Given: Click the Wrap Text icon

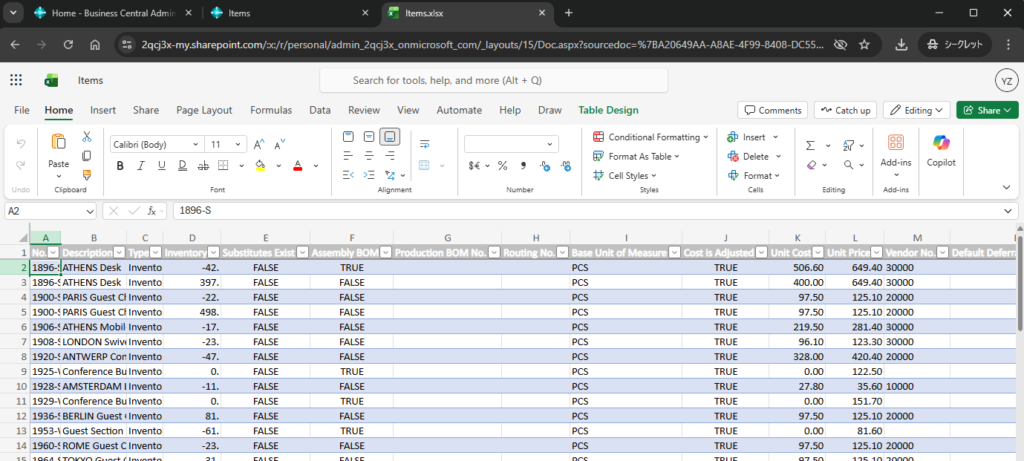Looking at the screenshot, I should 424,145.
